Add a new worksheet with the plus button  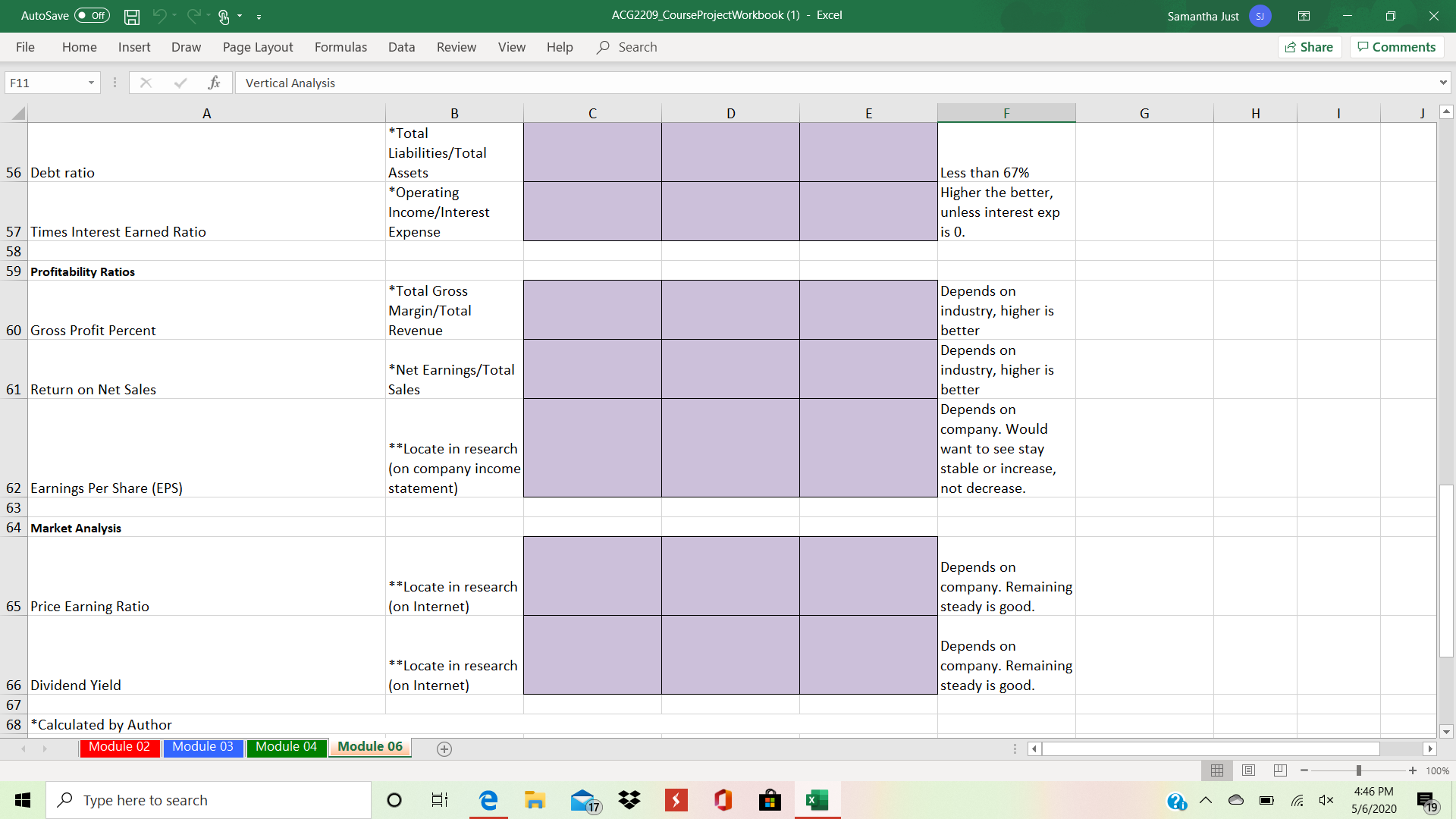pyautogui.click(x=444, y=749)
